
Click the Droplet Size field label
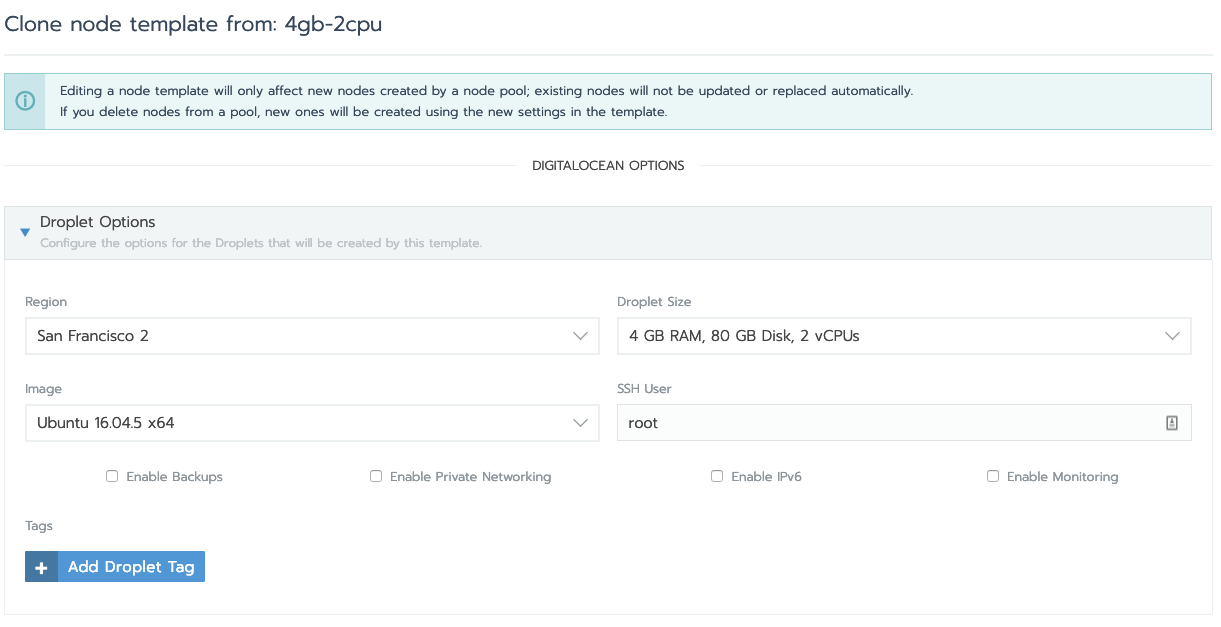(x=654, y=302)
